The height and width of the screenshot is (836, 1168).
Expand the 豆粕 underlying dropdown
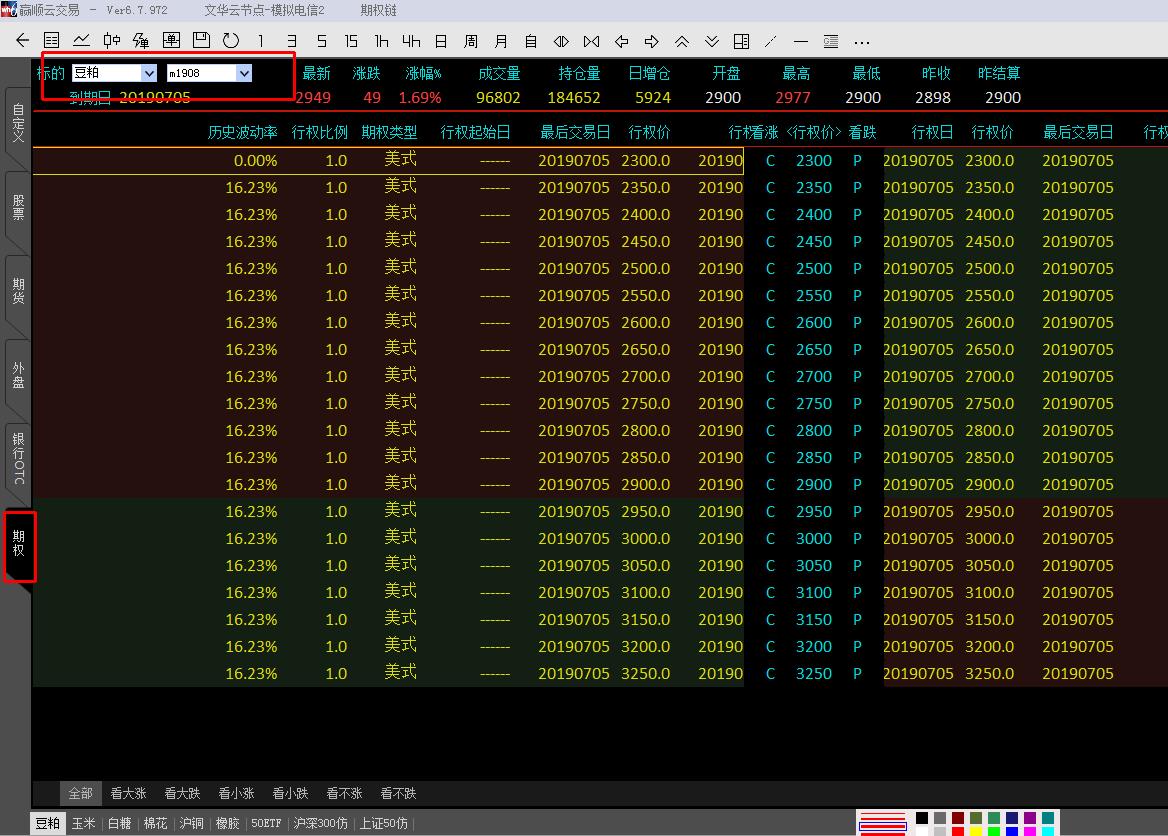(x=149, y=73)
